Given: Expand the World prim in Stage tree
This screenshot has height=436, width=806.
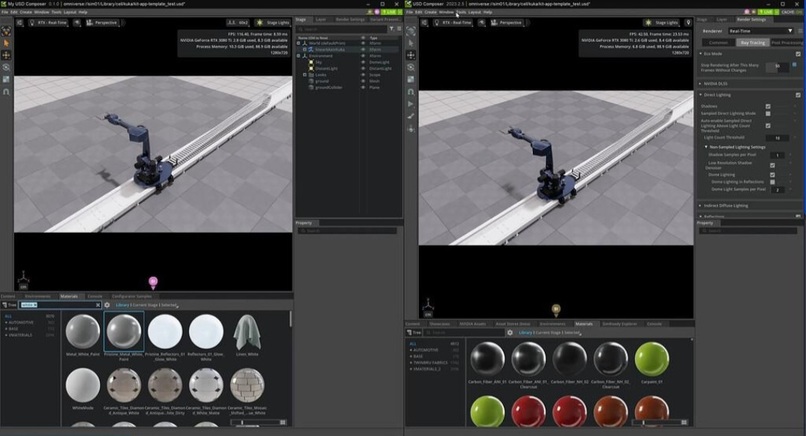Looking at the screenshot, I should tap(299, 43).
